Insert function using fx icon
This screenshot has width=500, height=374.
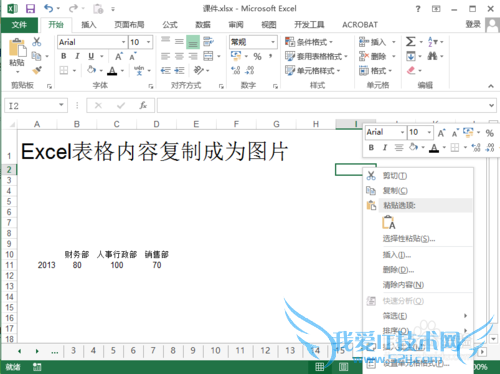(x=143, y=106)
